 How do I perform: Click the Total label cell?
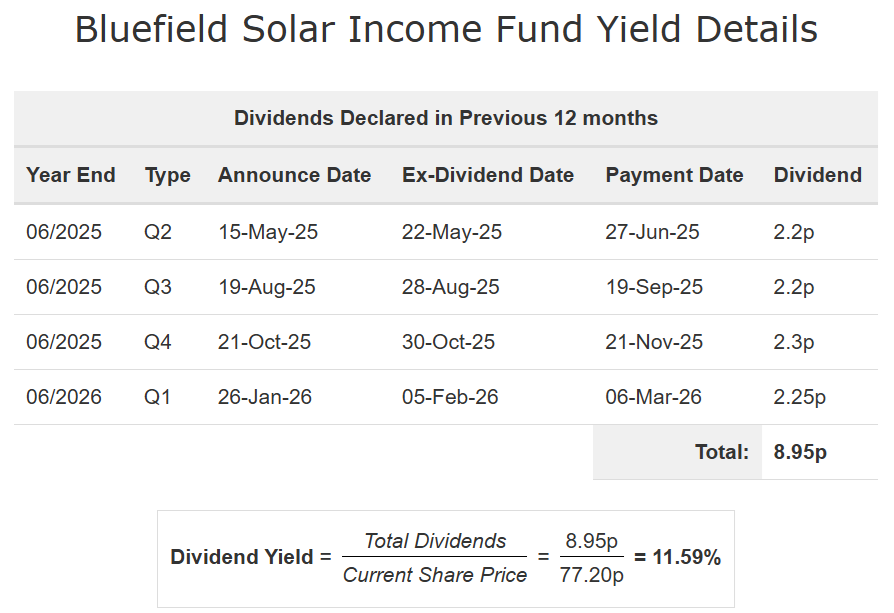pos(722,452)
